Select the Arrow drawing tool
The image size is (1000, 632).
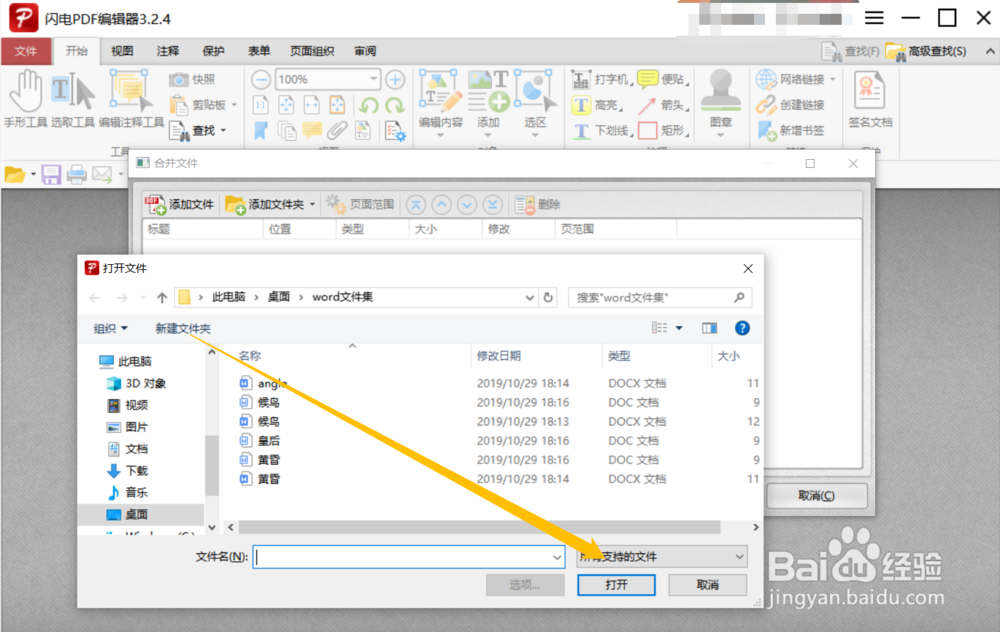coord(663,105)
